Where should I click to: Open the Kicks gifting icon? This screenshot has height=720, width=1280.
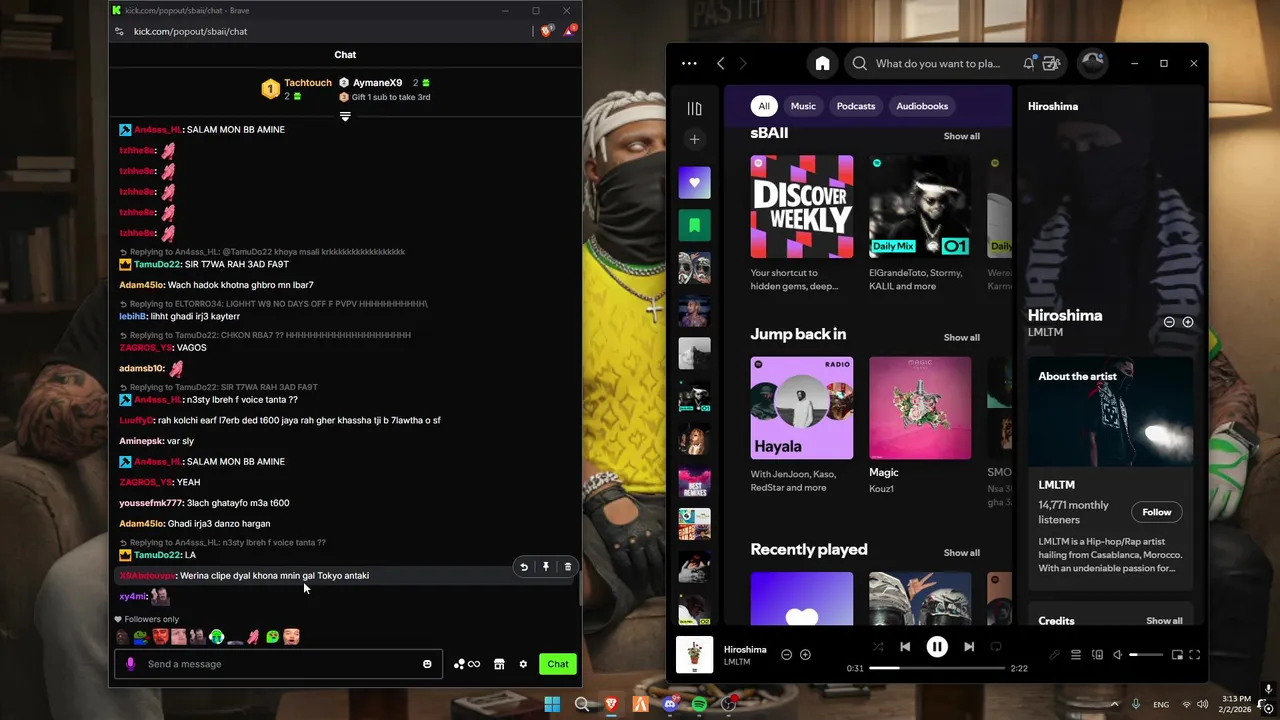click(x=466, y=664)
